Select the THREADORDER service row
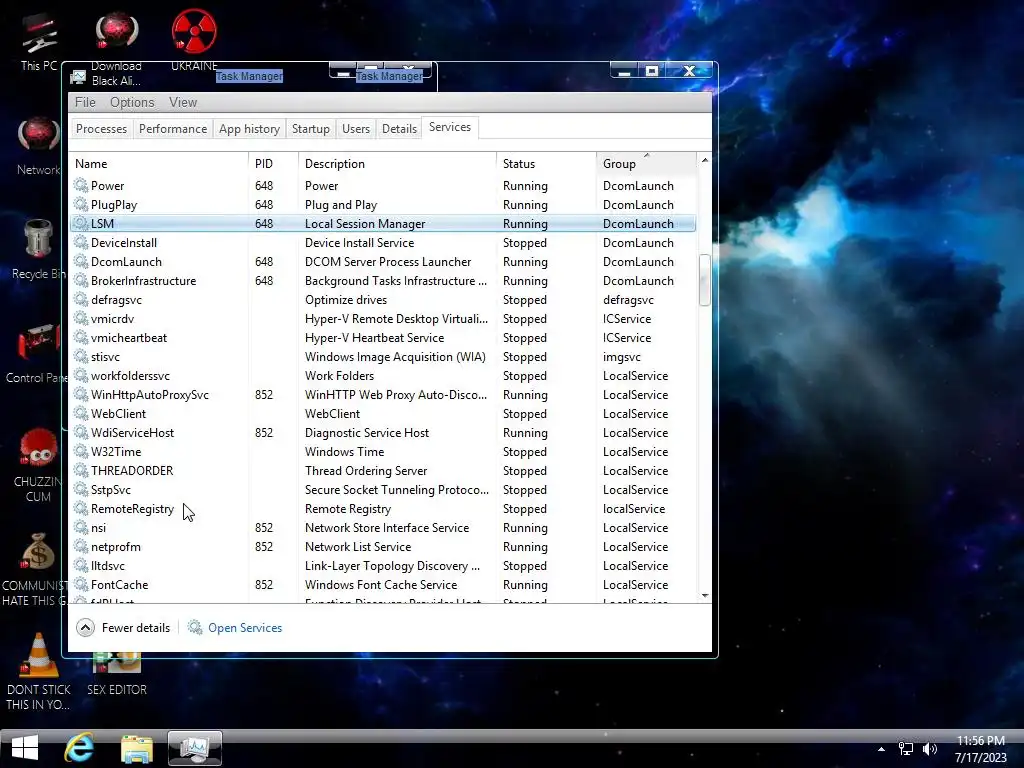Image resolution: width=1024 pixels, height=768 pixels. tap(383, 470)
